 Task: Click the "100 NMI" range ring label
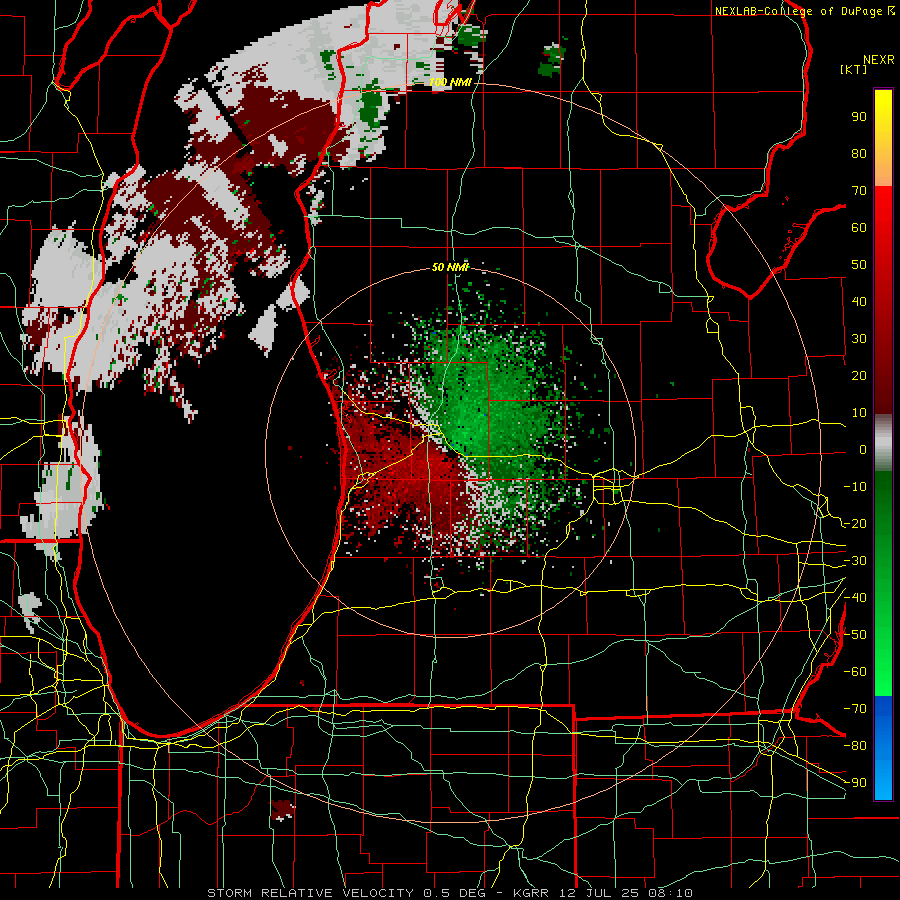[x=451, y=83]
